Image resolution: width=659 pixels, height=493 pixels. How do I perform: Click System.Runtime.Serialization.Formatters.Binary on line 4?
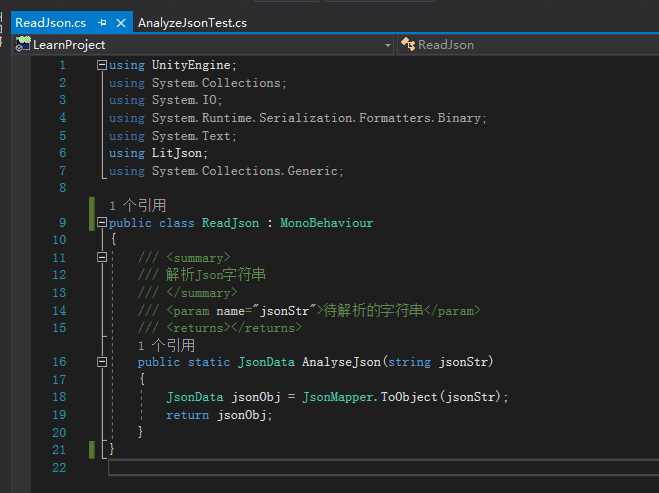pyautogui.click(x=316, y=118)
